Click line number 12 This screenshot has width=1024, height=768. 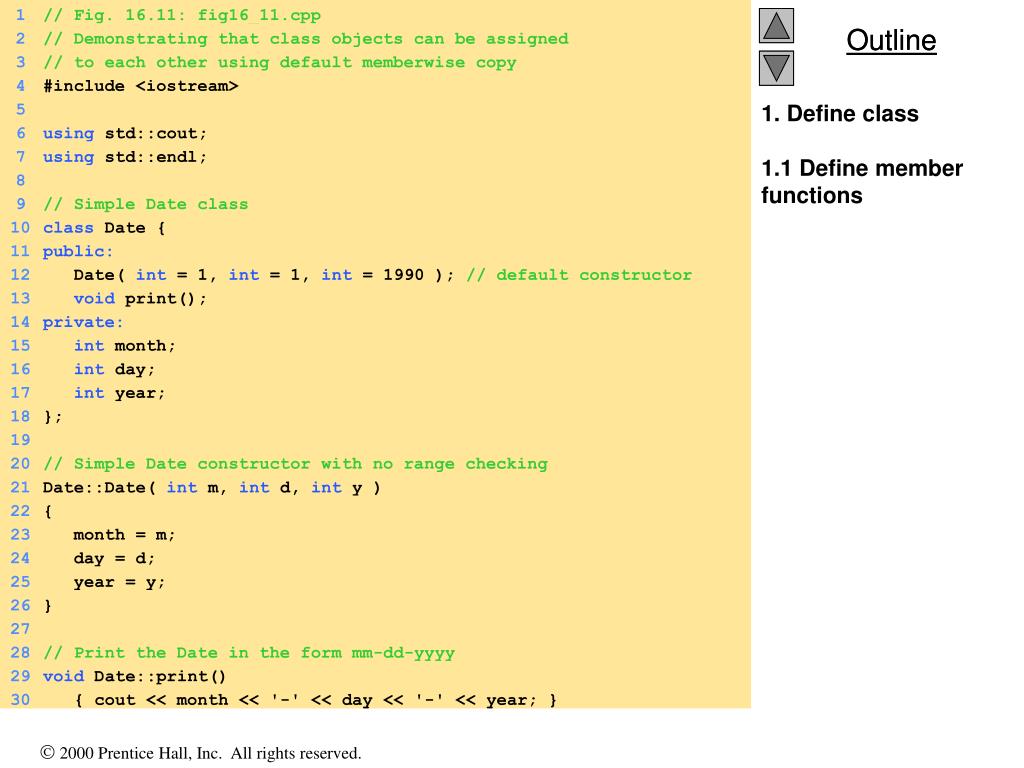20,274
